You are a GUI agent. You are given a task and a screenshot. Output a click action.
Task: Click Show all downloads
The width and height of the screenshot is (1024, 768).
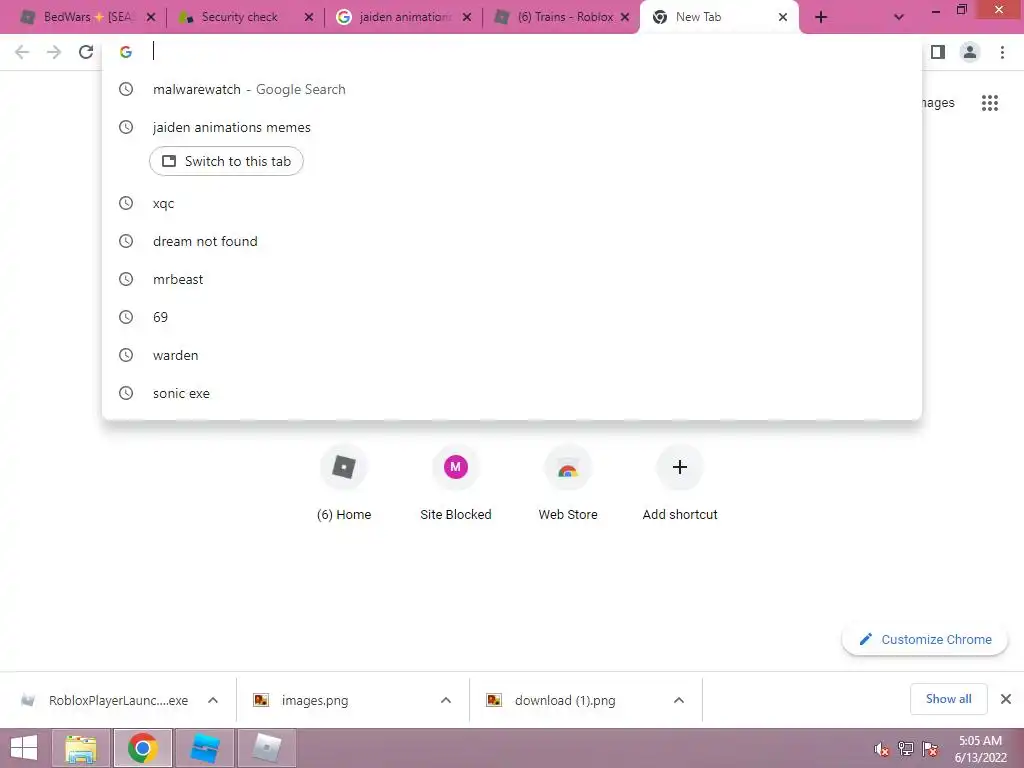[x=948, y=699]
